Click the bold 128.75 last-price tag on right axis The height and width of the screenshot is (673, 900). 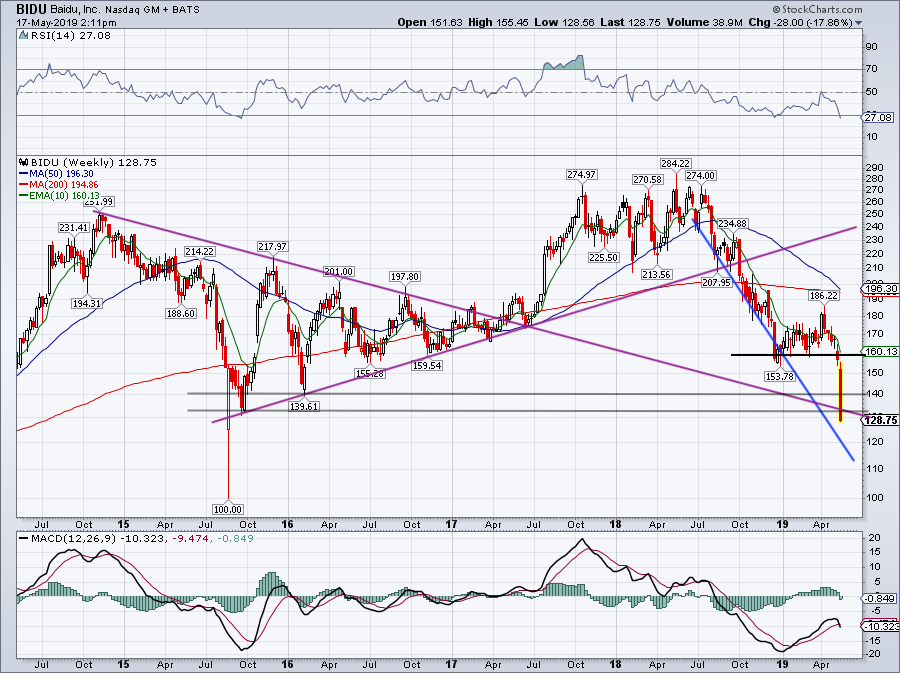(882, 420)
